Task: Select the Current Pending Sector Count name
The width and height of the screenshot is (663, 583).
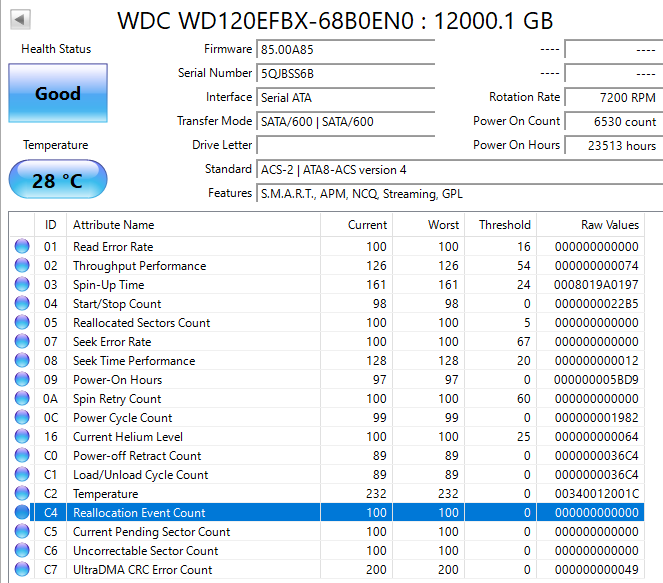Action: click(151, 532)
